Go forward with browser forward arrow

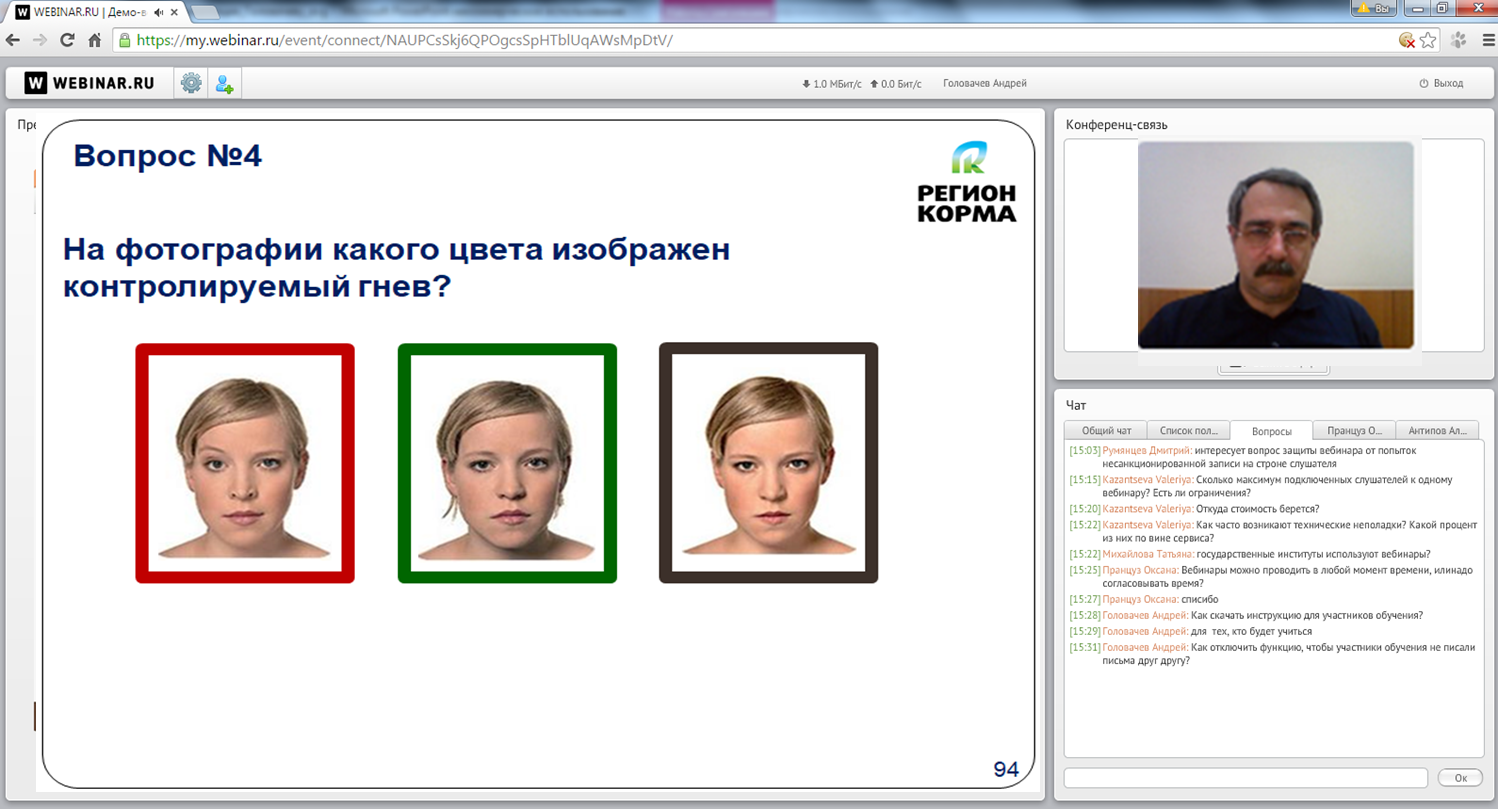pos(40,40)
